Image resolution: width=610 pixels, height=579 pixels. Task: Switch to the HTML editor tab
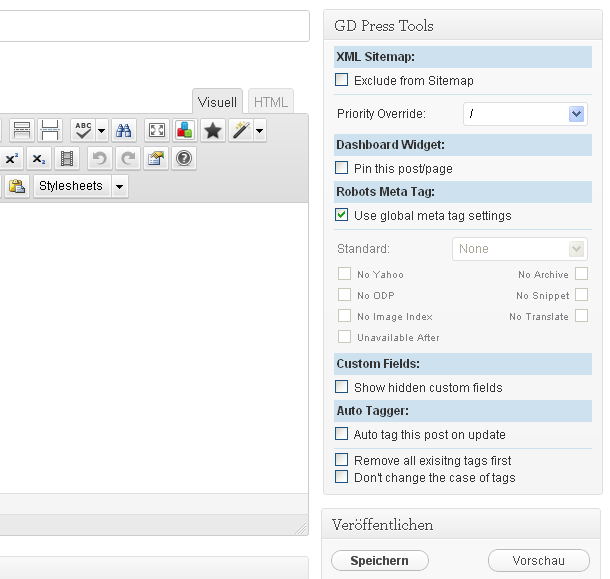(x=271, y=102)
